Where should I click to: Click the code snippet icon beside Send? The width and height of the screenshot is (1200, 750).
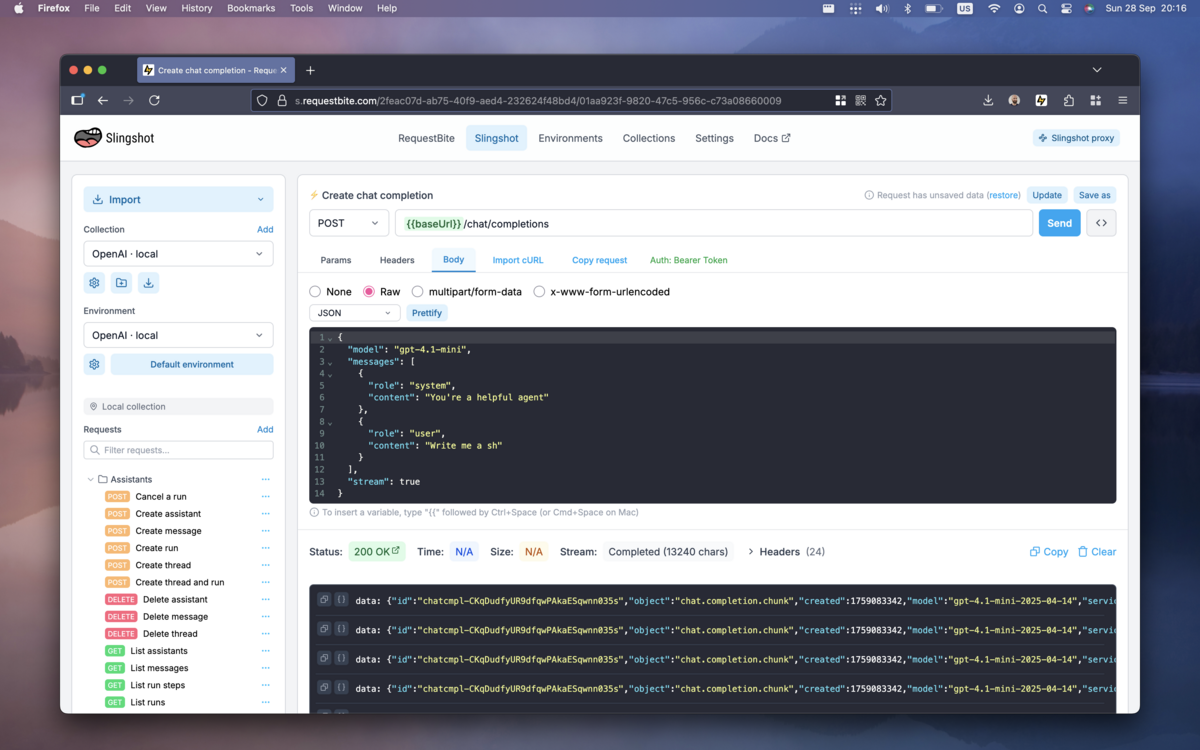1101,223
